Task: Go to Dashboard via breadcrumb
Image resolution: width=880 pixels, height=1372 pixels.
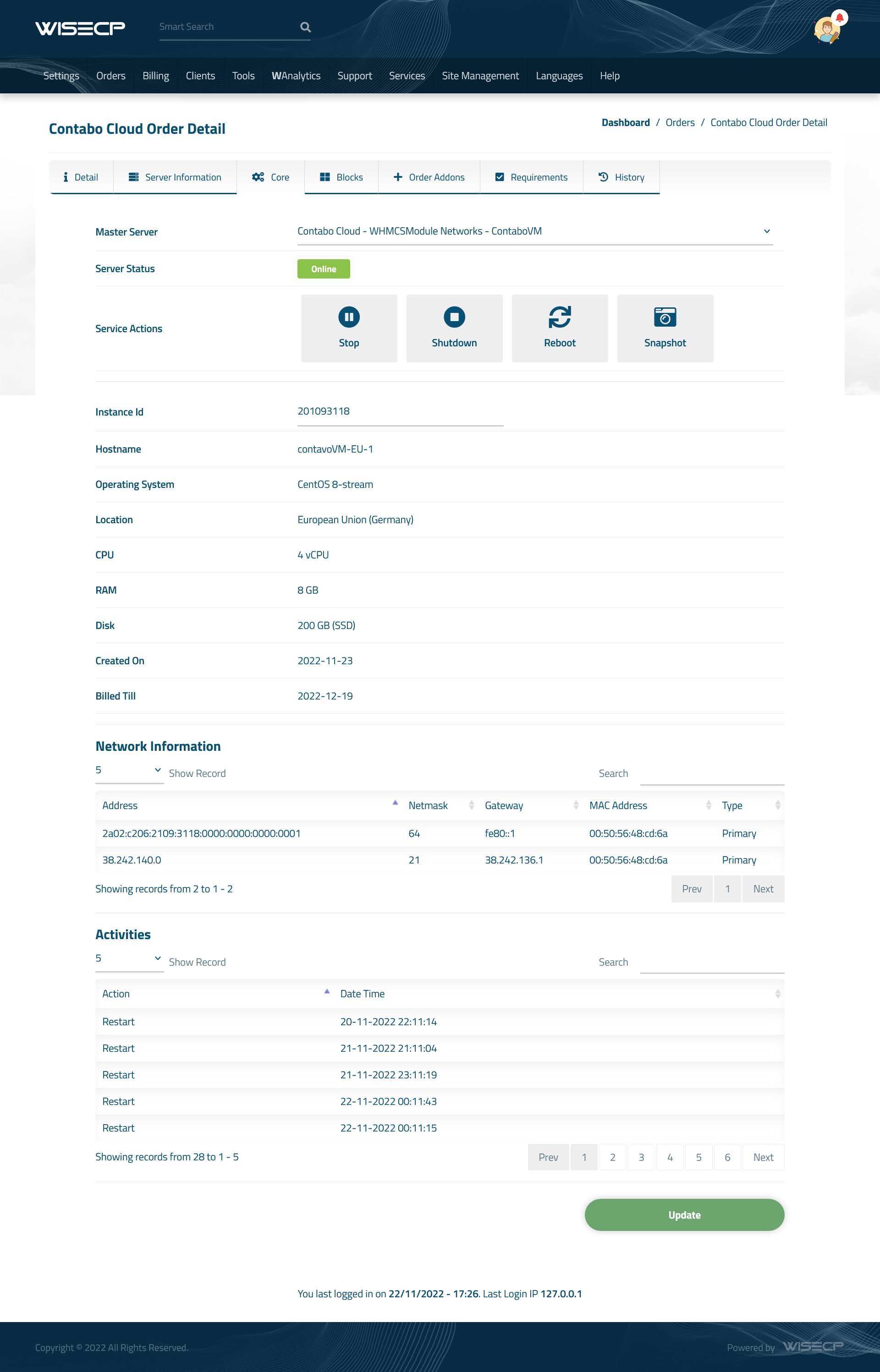Action: pyautogui.click(x=626, y=122)
